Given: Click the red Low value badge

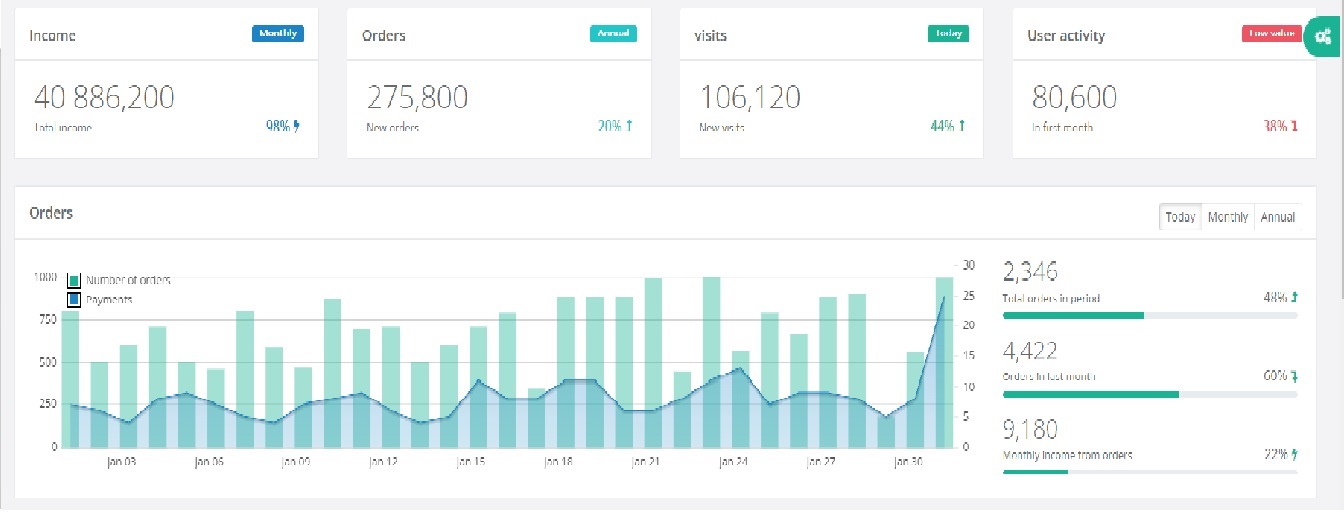Looking at the screenshot, I should tap(1271, 33).
